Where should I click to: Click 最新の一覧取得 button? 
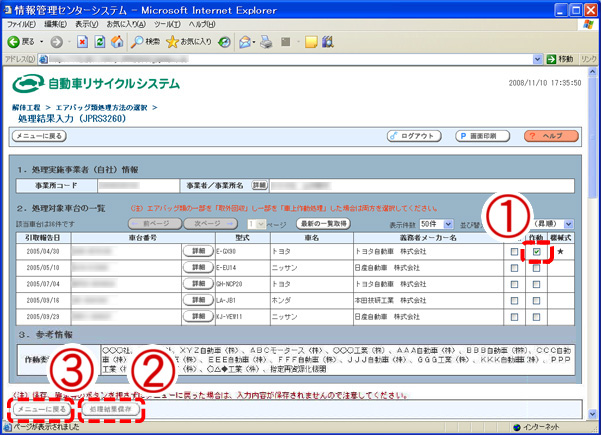click(323, 223)
